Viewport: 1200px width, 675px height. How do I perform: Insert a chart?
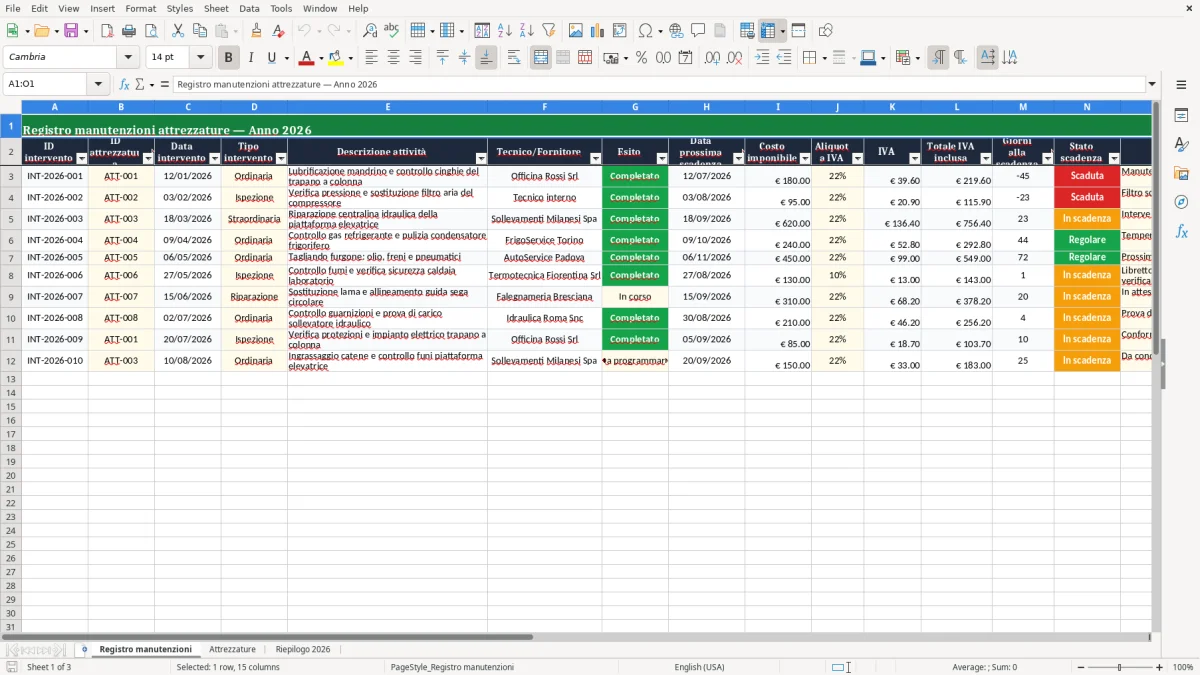click(597, 31)
